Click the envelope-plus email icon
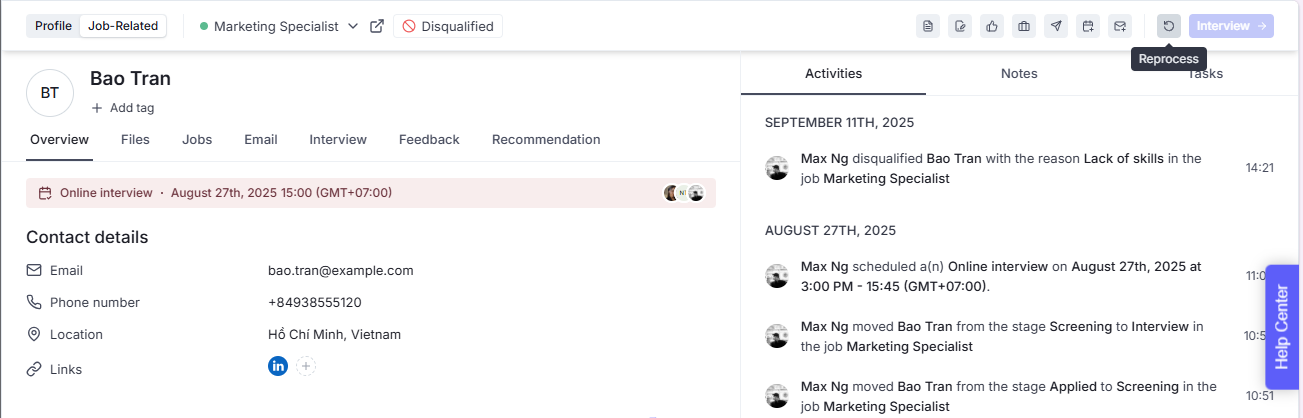1303x418 pixels. coord(1120,26)
